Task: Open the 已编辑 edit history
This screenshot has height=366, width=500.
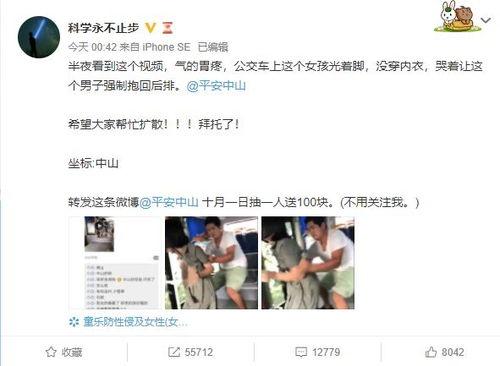Action: point(213,47)
